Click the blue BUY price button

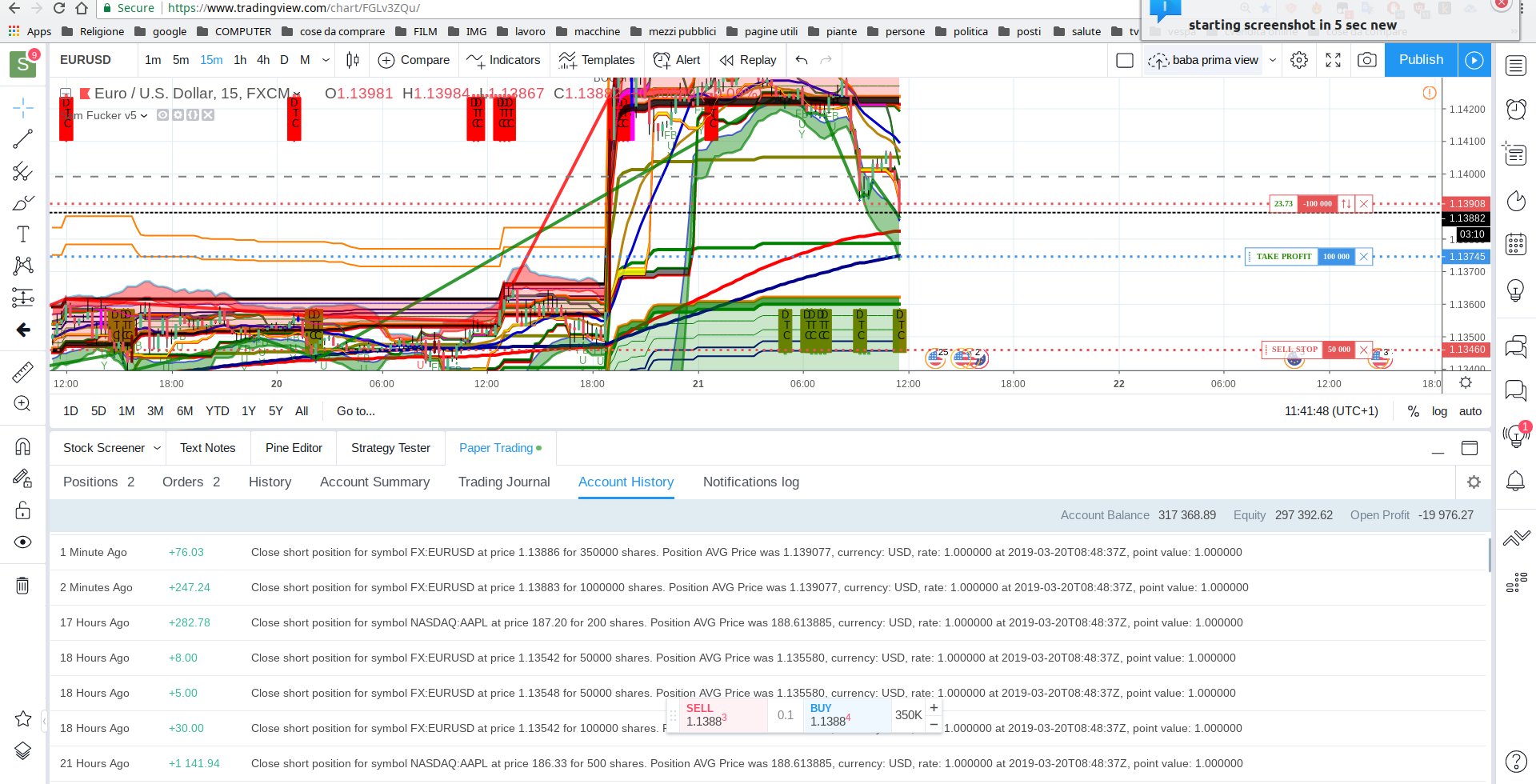point(847,715)
